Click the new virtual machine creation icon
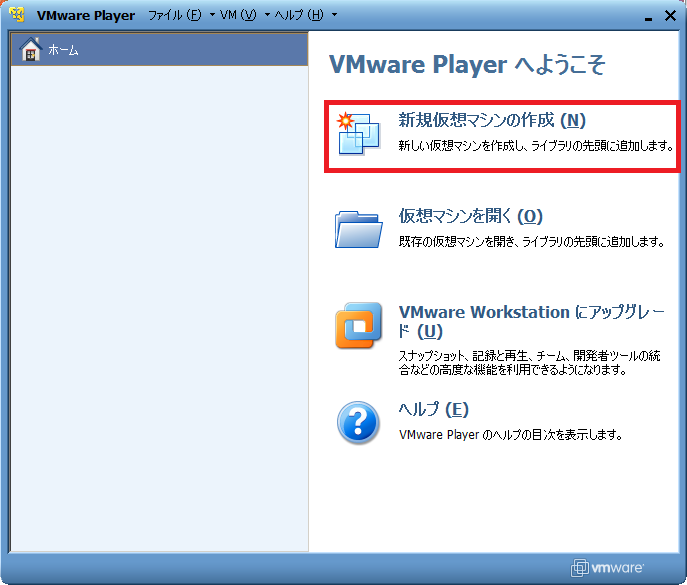 358,133
